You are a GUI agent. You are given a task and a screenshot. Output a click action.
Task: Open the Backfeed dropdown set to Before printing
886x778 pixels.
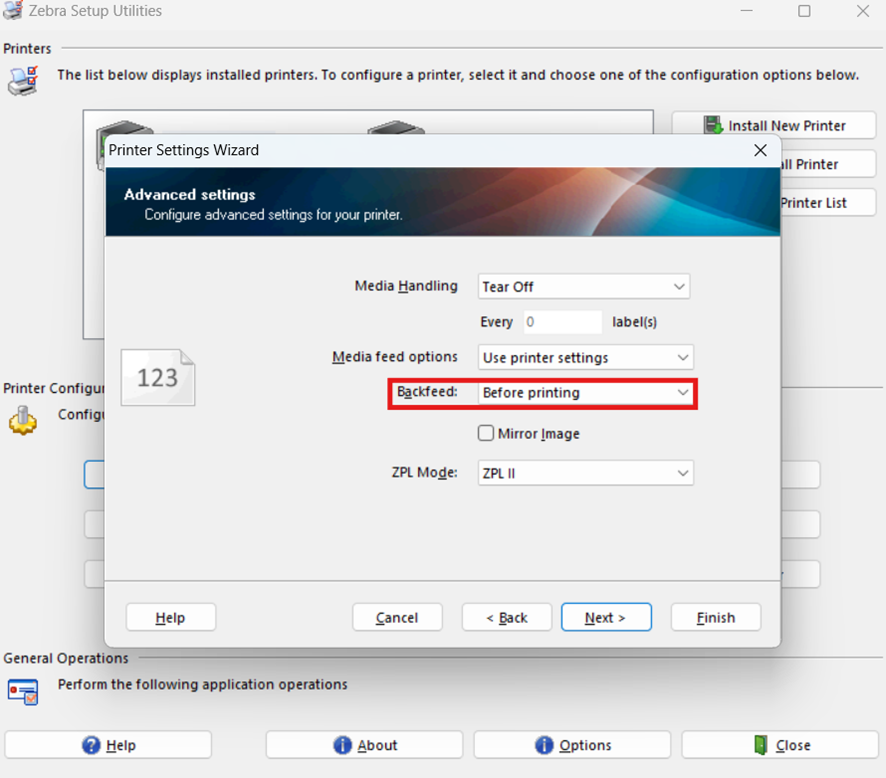(585, 393)
